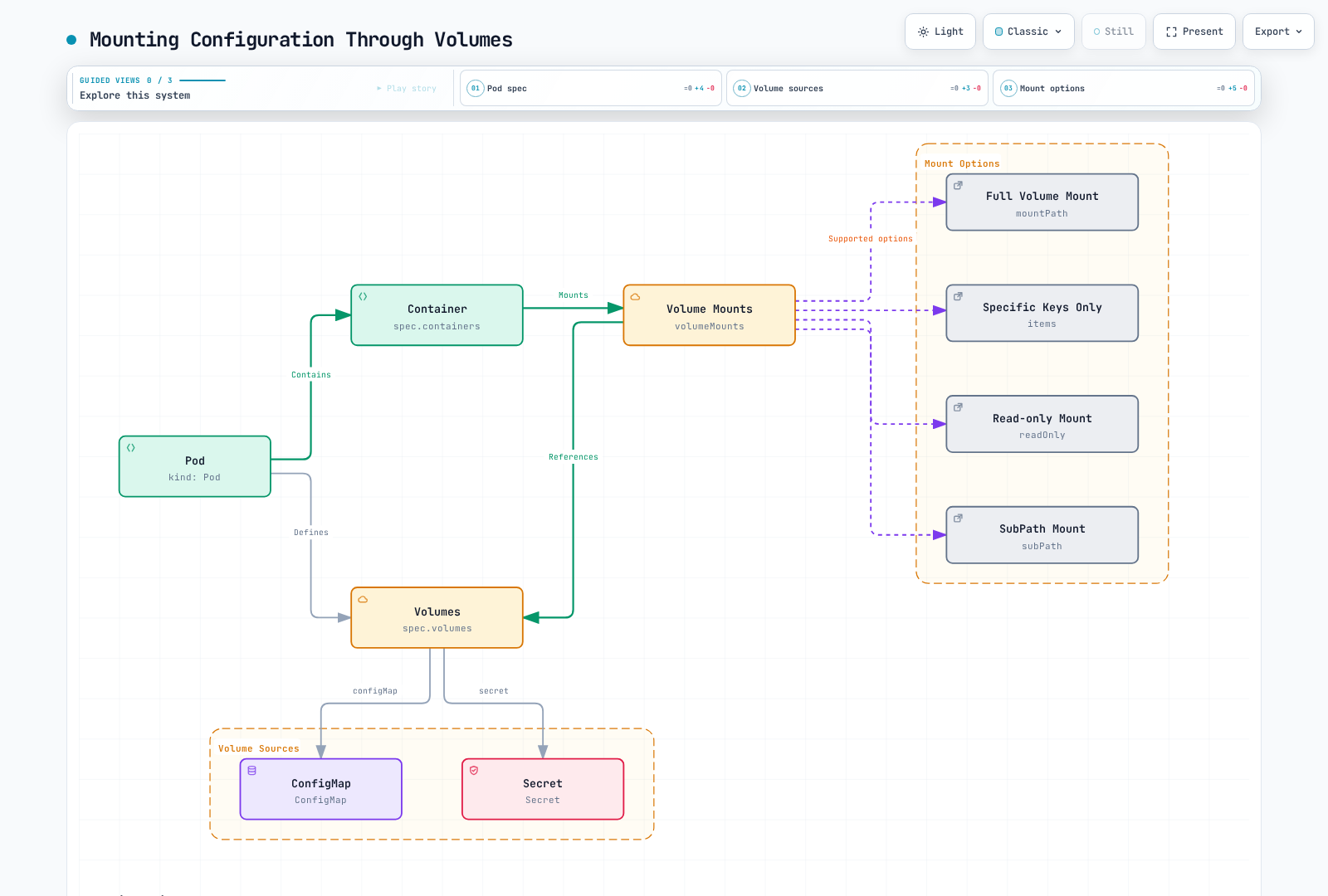Select the Pod node
The image size is (1328, 896).
(195, 466)
